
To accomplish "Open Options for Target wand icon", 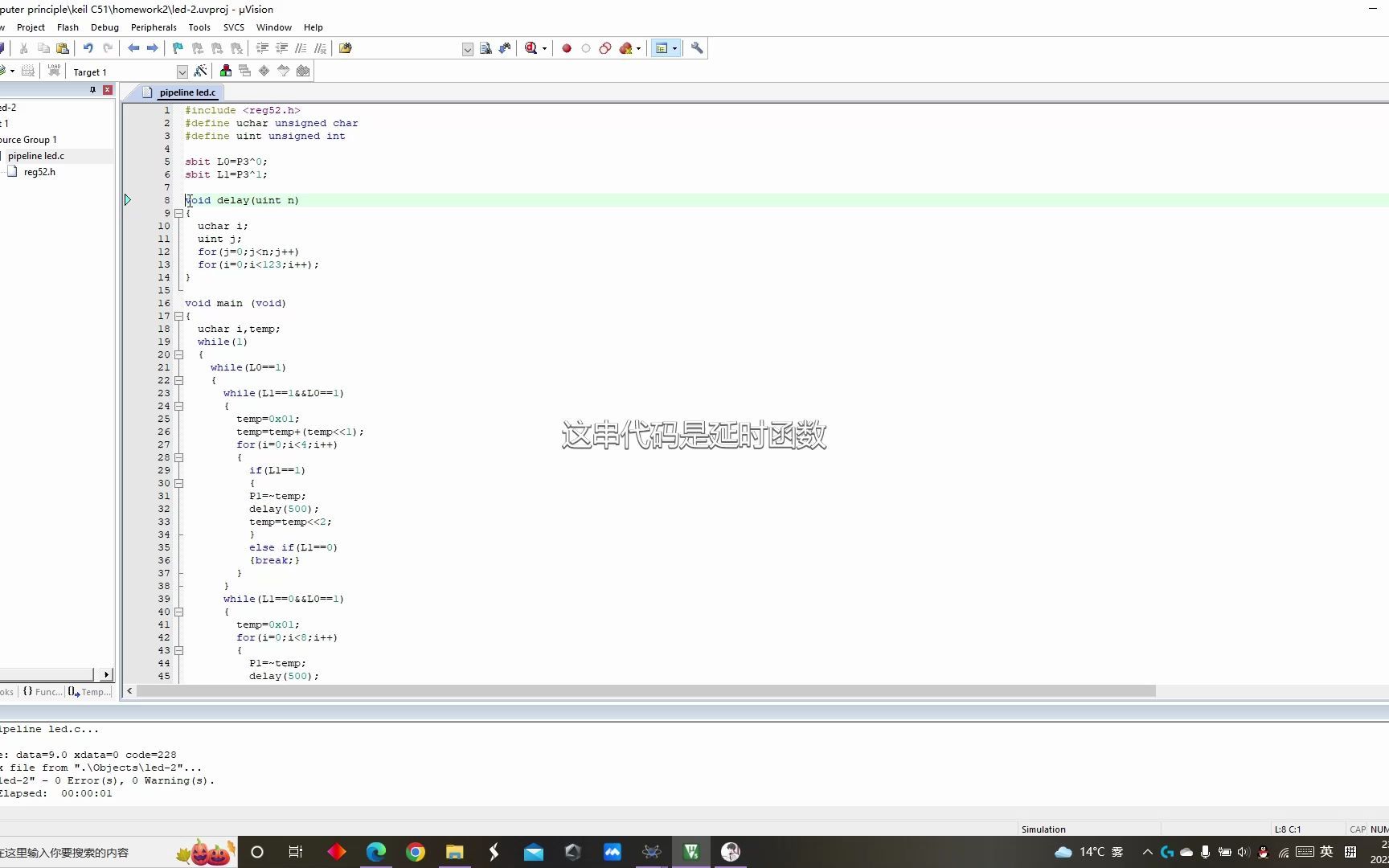I will click(200, 71).
